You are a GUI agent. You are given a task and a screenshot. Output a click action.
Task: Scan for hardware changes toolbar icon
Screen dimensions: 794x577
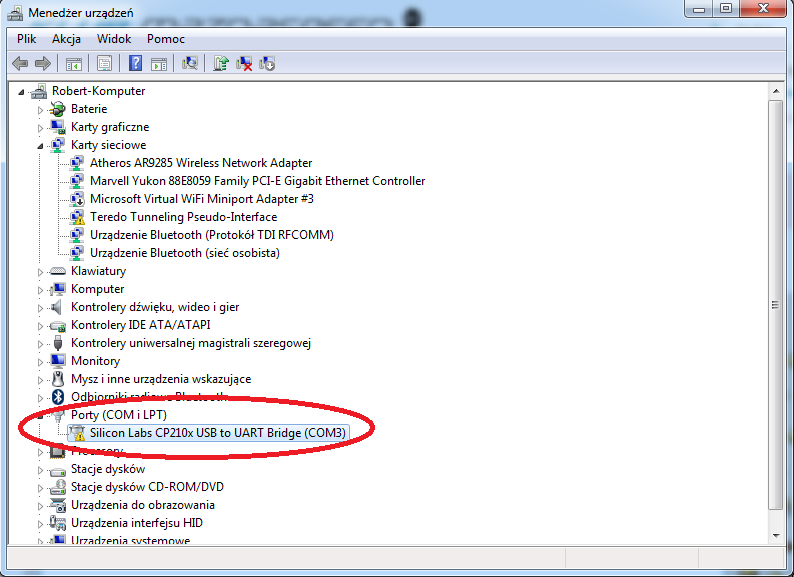pos(190,63)
